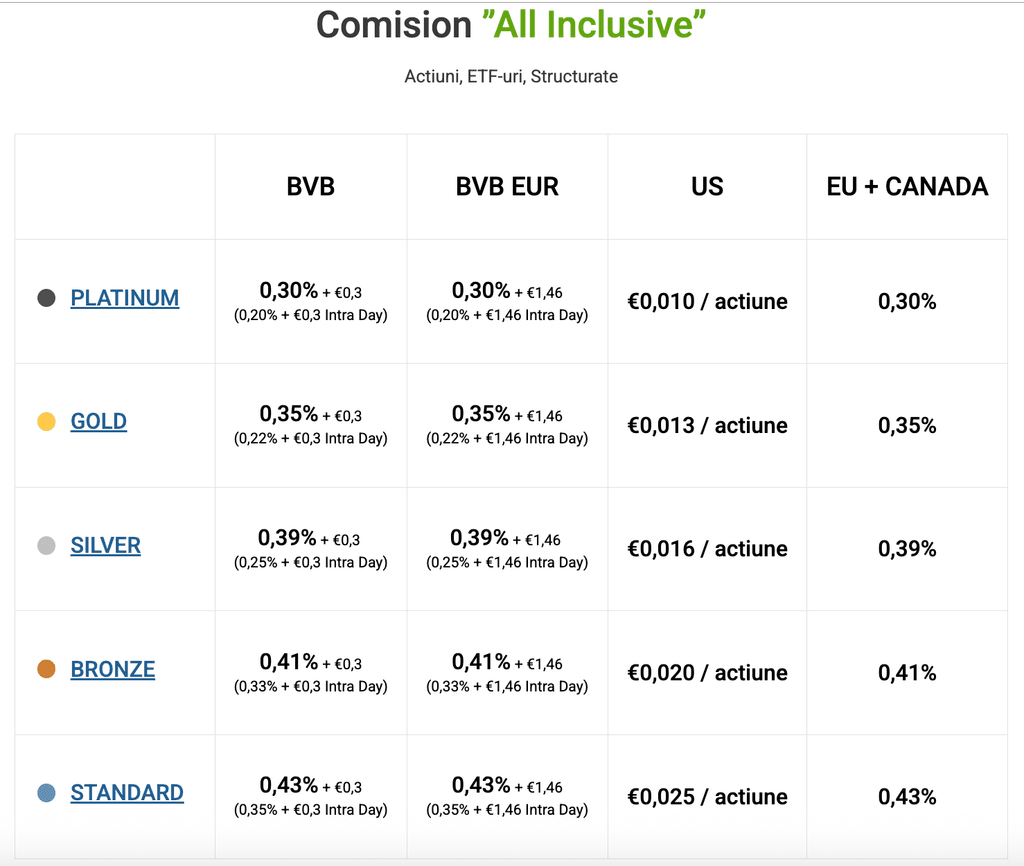This screenshot has height=866, width=1024.
Task: Click the light gray Silver tier dot
Action: pos(46,546)
